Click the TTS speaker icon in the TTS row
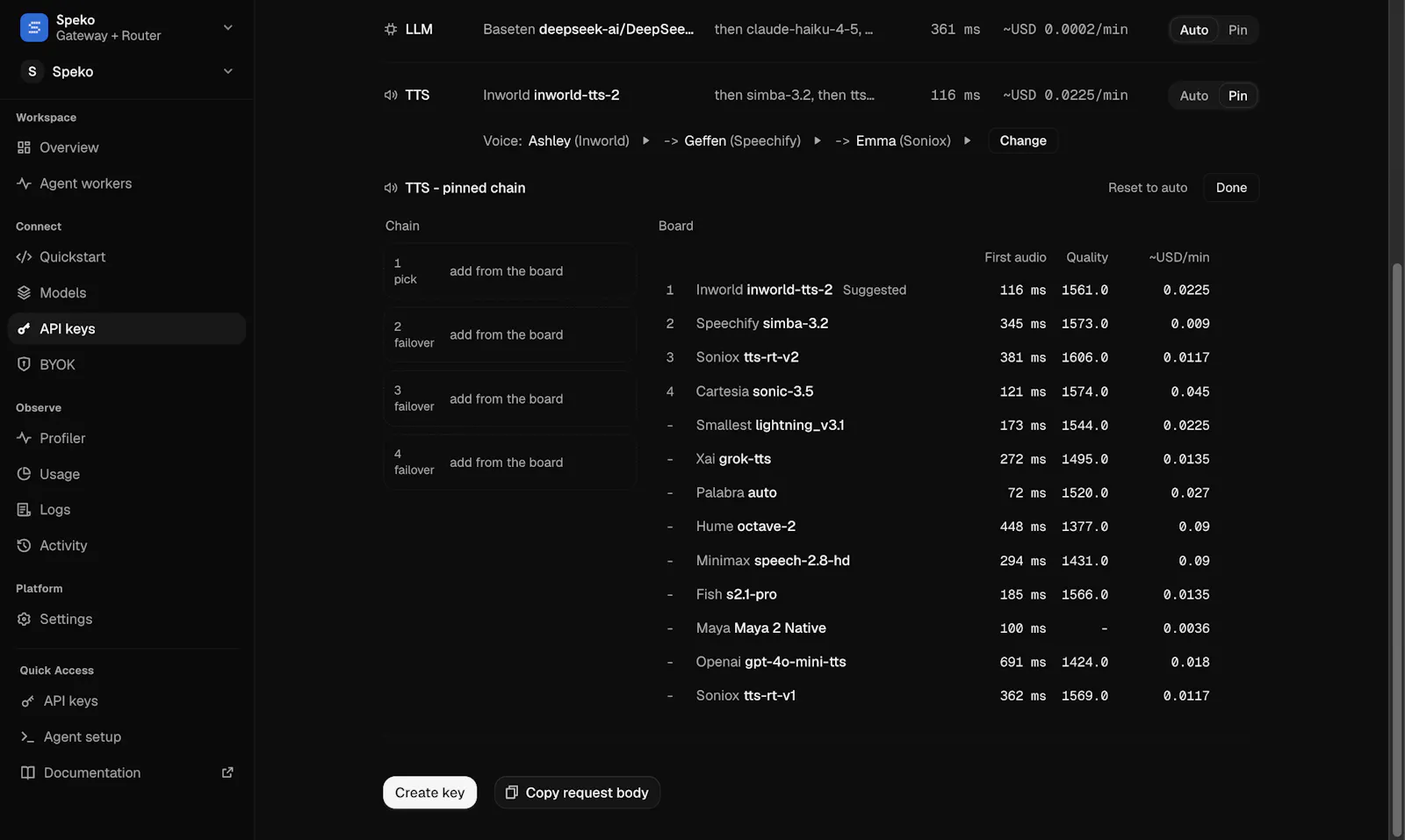Image resolution: width=1405 pixels, height=840 pixels. tap(391, 95)
